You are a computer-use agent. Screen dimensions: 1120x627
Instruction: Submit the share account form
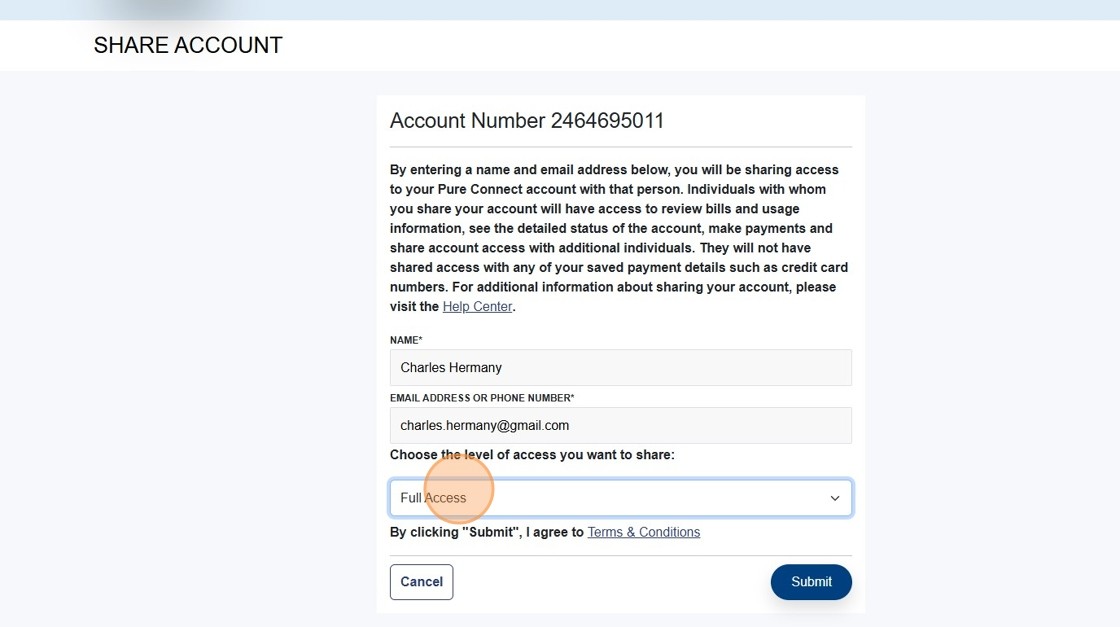[x=810, y=581]
